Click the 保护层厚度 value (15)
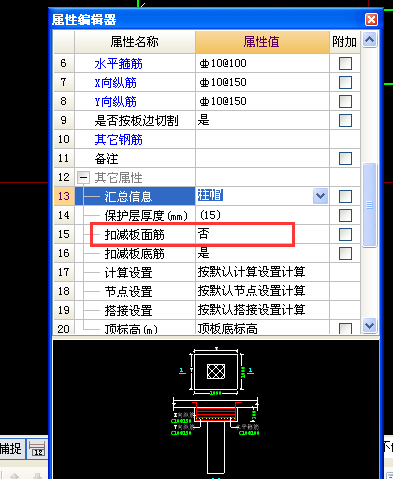 [x=210, y=215]
